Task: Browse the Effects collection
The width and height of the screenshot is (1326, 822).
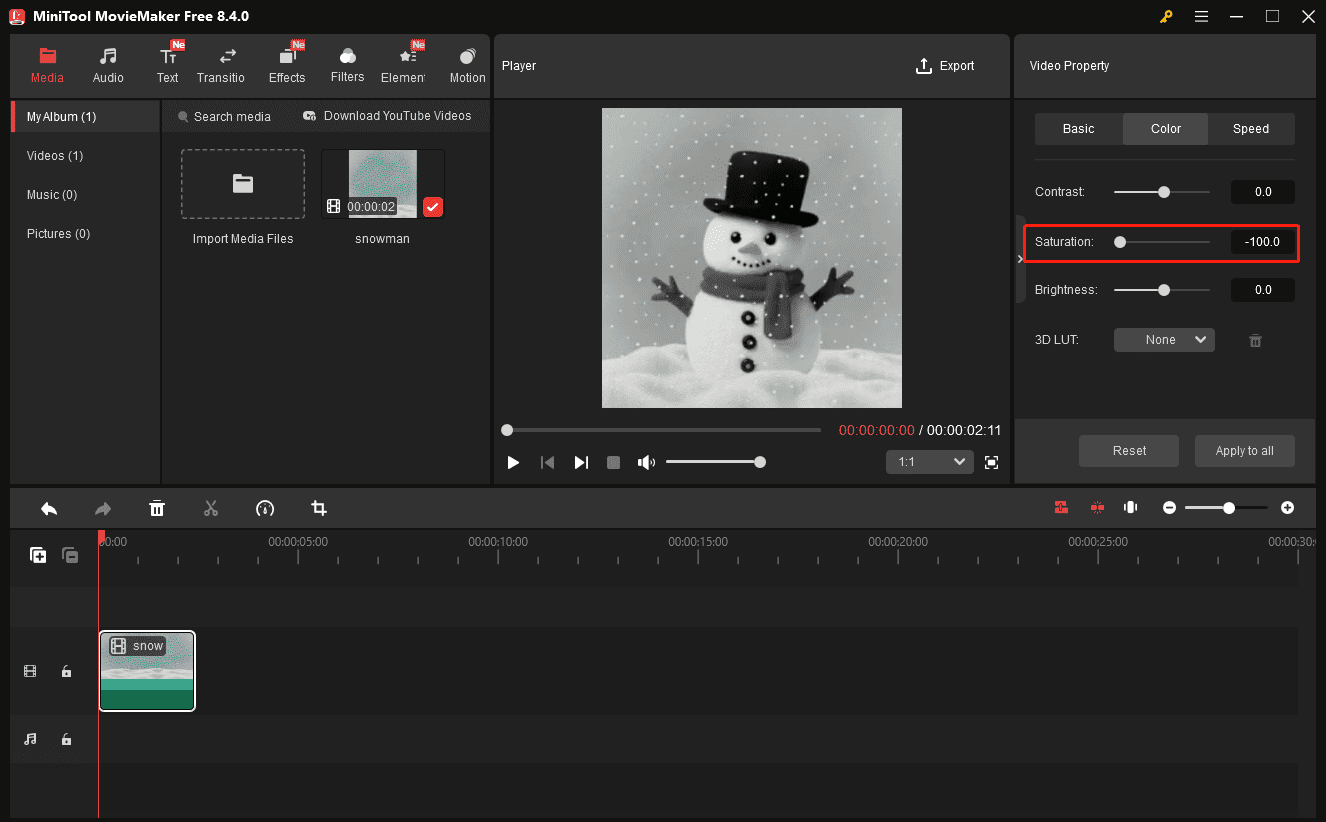Action: coord(287,63)
